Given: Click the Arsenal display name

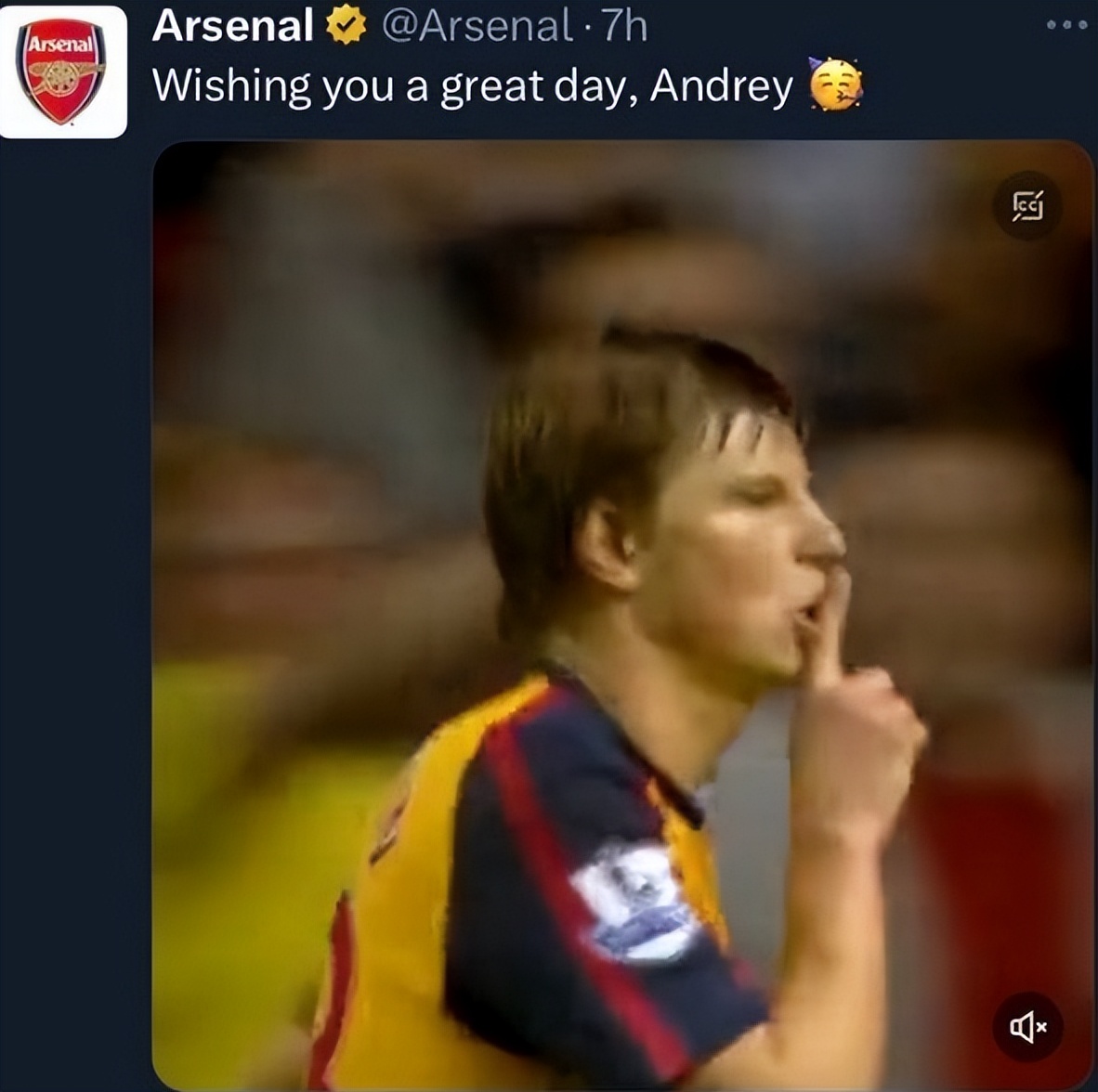Looking at the screenshot, I should [232, 26].
